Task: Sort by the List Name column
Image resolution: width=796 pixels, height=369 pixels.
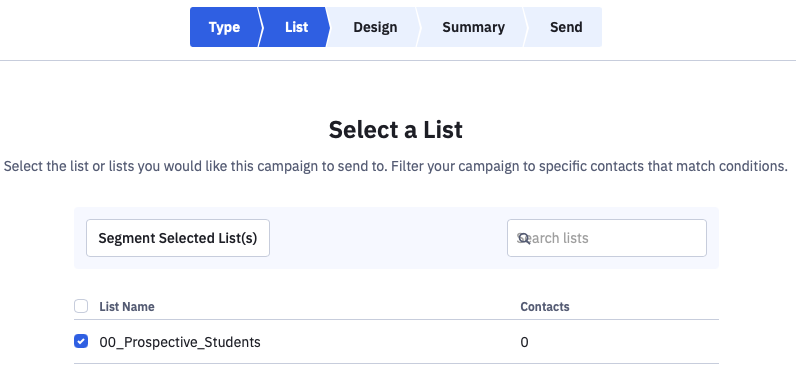Action: coord(127,307)
